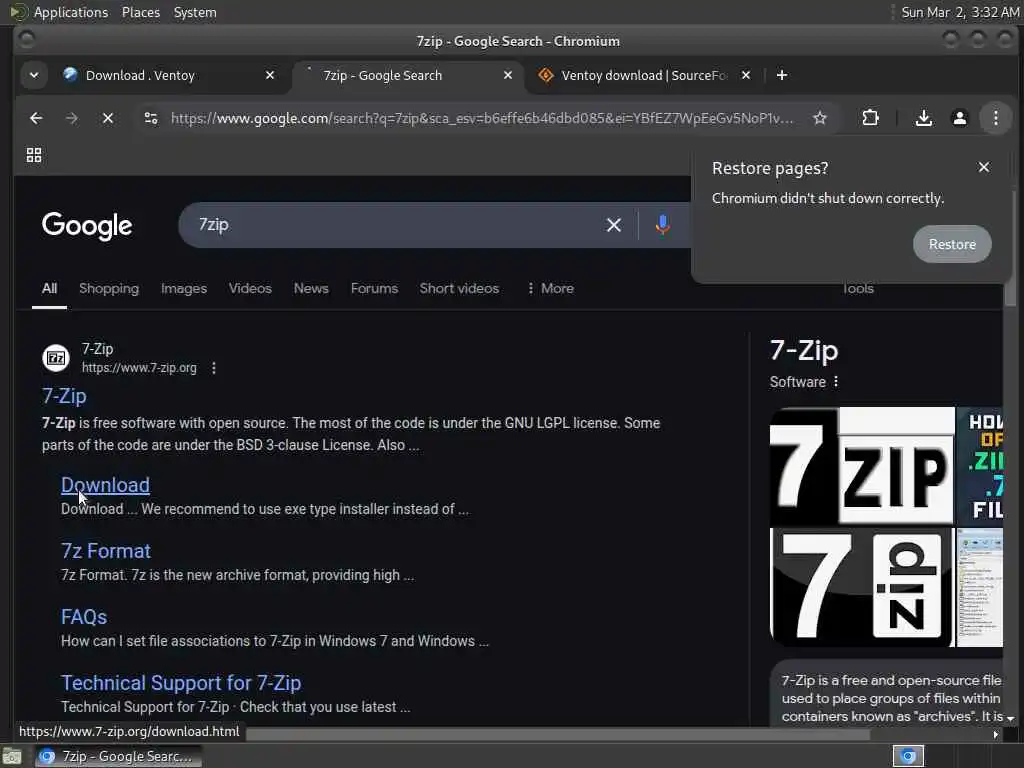The width and height of the screenshot is (1024, 768).
Task: Expand the More search filters menu
Action: 550,288
